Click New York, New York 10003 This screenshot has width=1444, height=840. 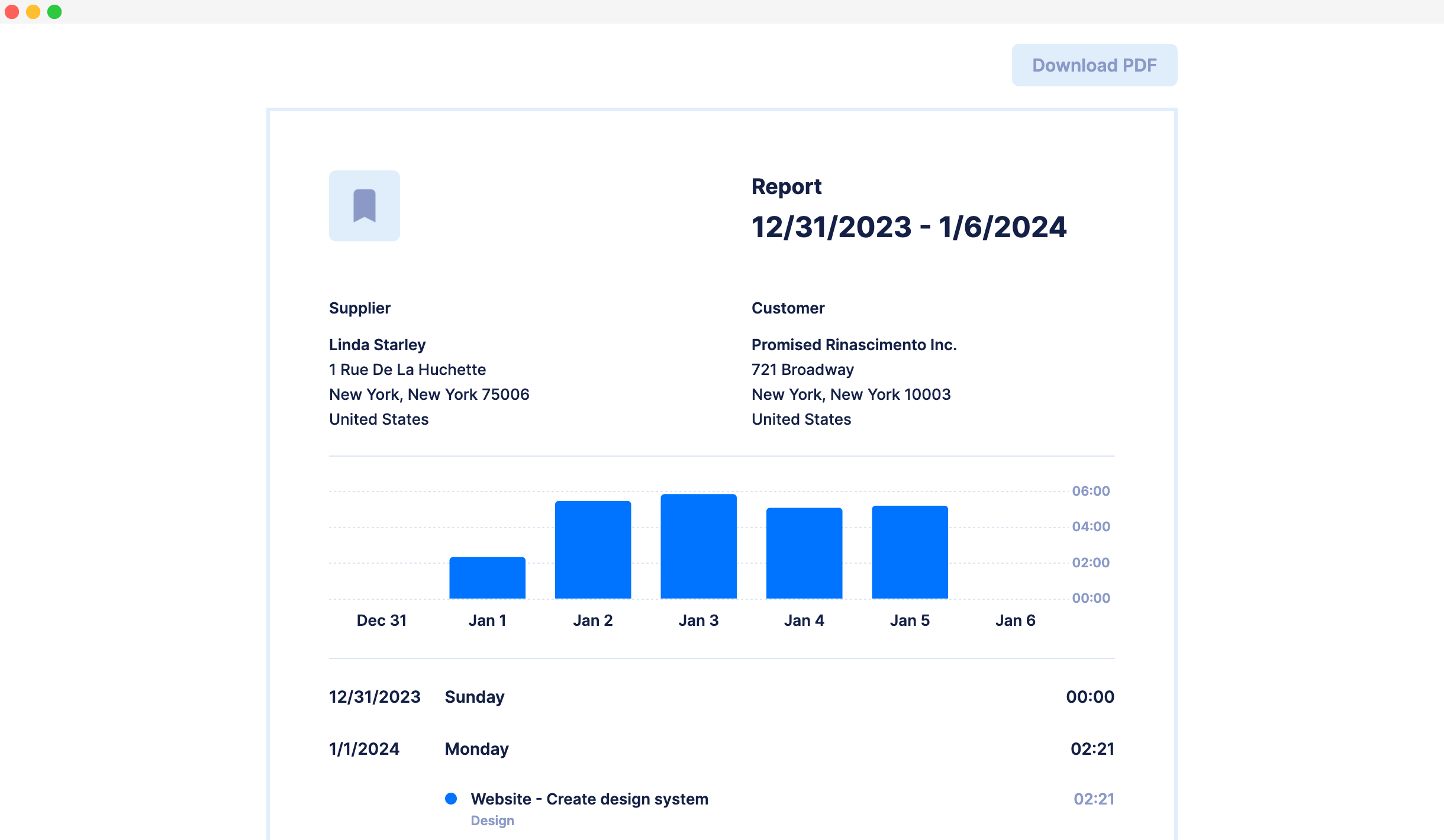[x=851, y=395]
